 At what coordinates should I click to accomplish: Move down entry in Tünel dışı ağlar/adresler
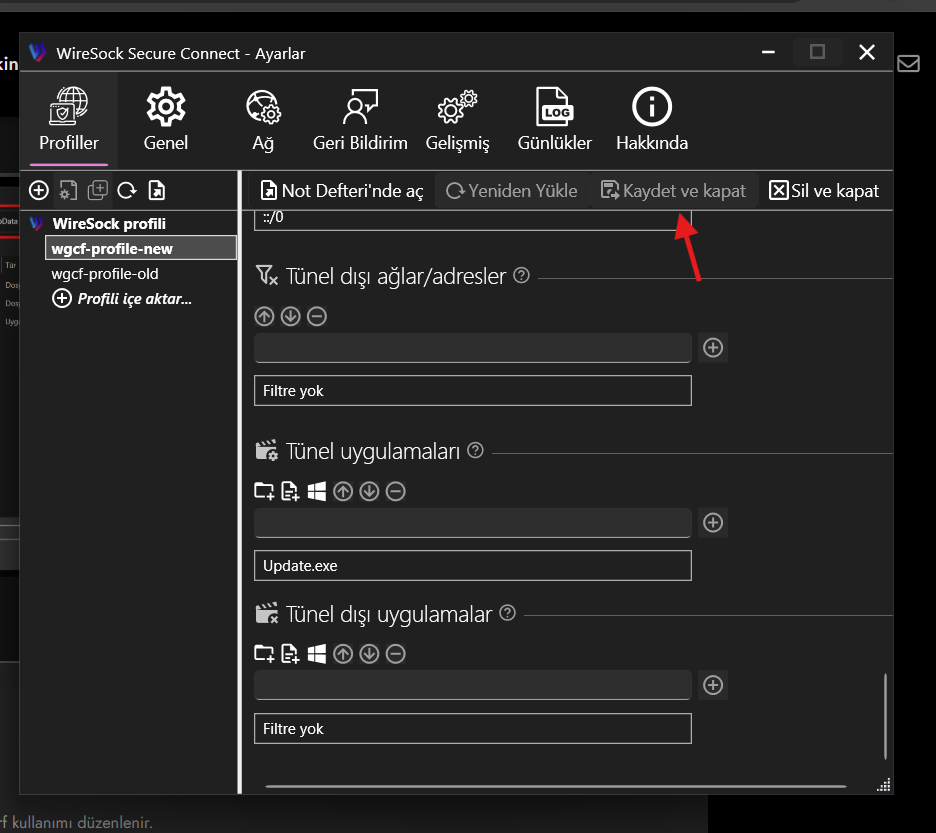pyautogui.click(x=291, y=316)
